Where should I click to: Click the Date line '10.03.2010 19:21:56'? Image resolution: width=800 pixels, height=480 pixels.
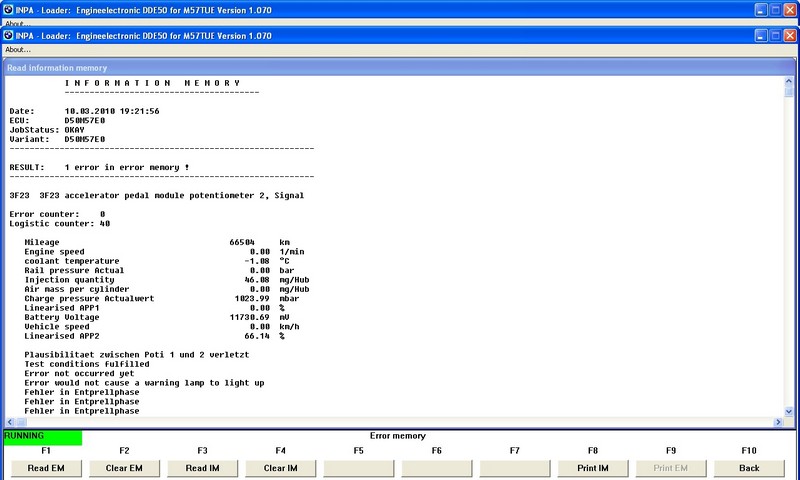(84, 111)
